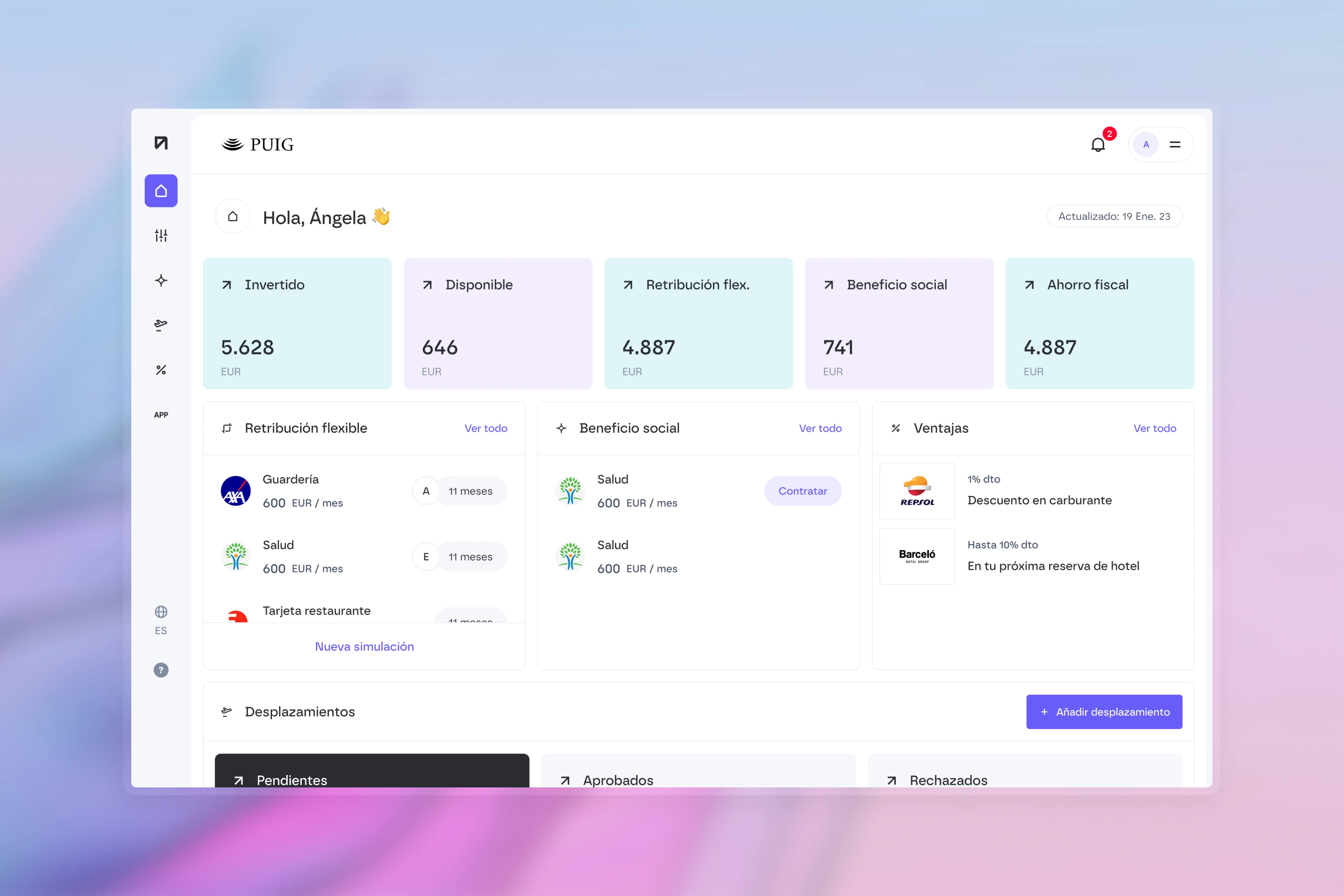Open the Invertido card arrow icon
Image resolution: width=1344 pixels, height=896 pixels.
pyautogui.click(x=227, y=284)
